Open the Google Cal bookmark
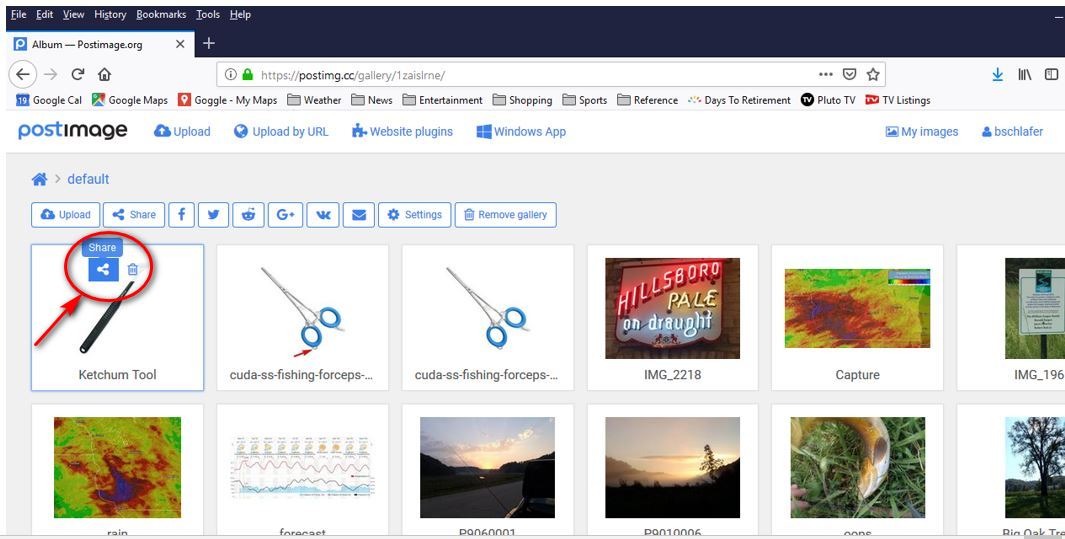1065x539 pixels. 49,100
